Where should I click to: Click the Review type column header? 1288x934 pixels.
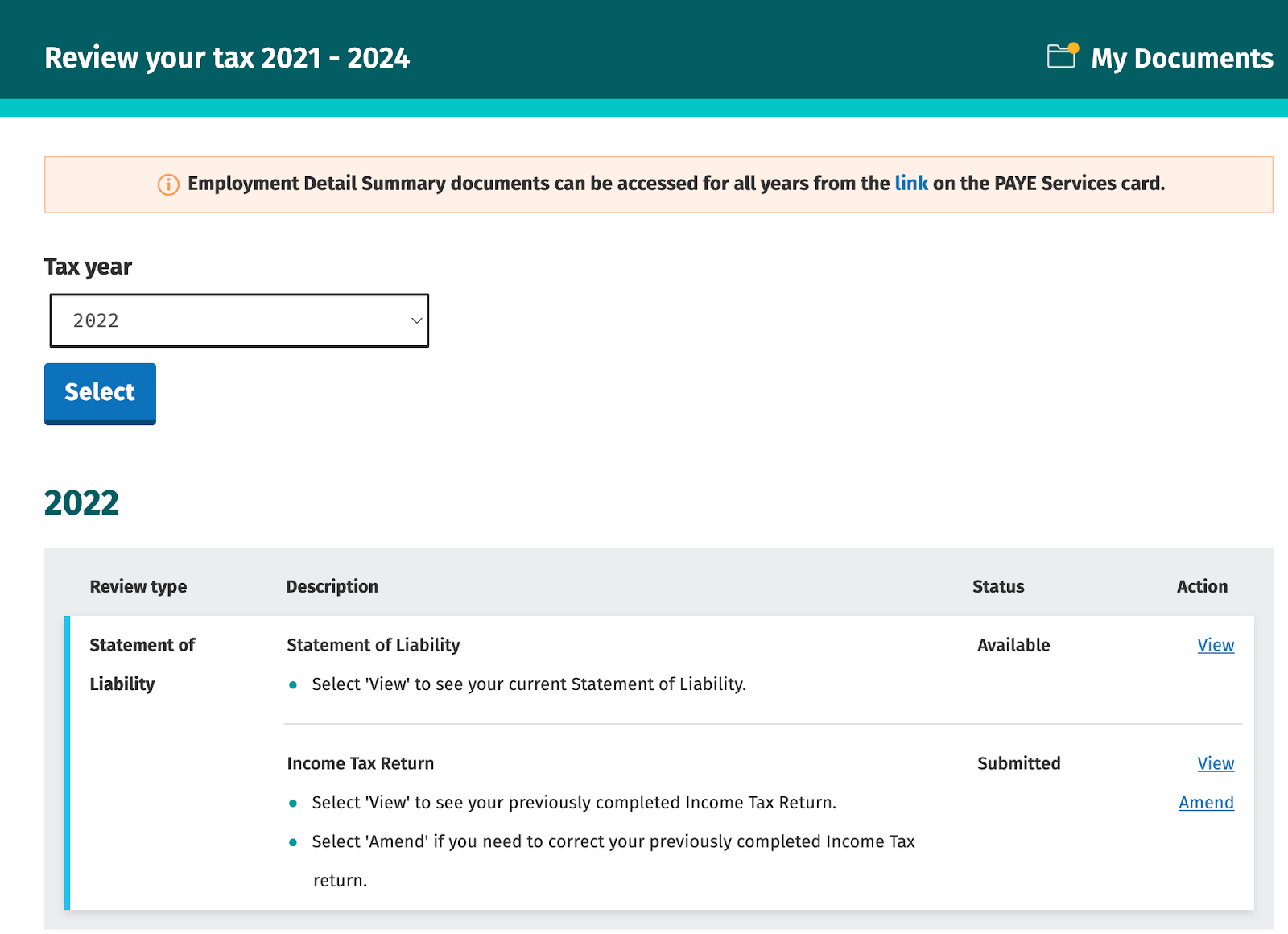[x=138, y=586]
